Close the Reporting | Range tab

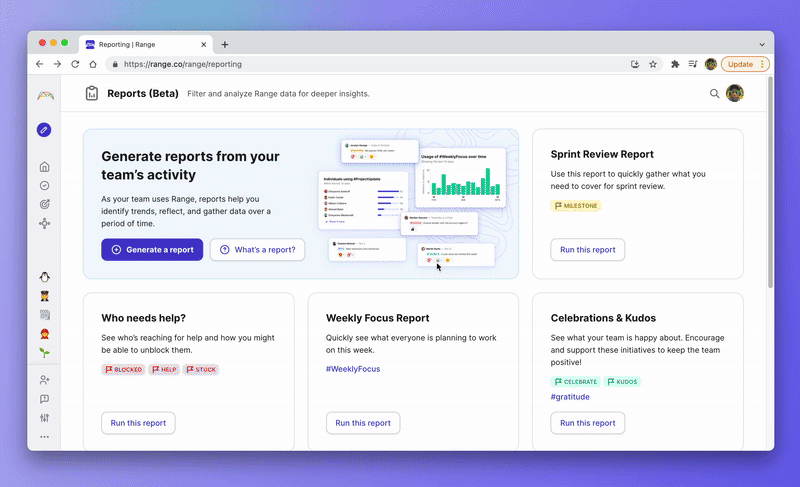pos(204,44)
